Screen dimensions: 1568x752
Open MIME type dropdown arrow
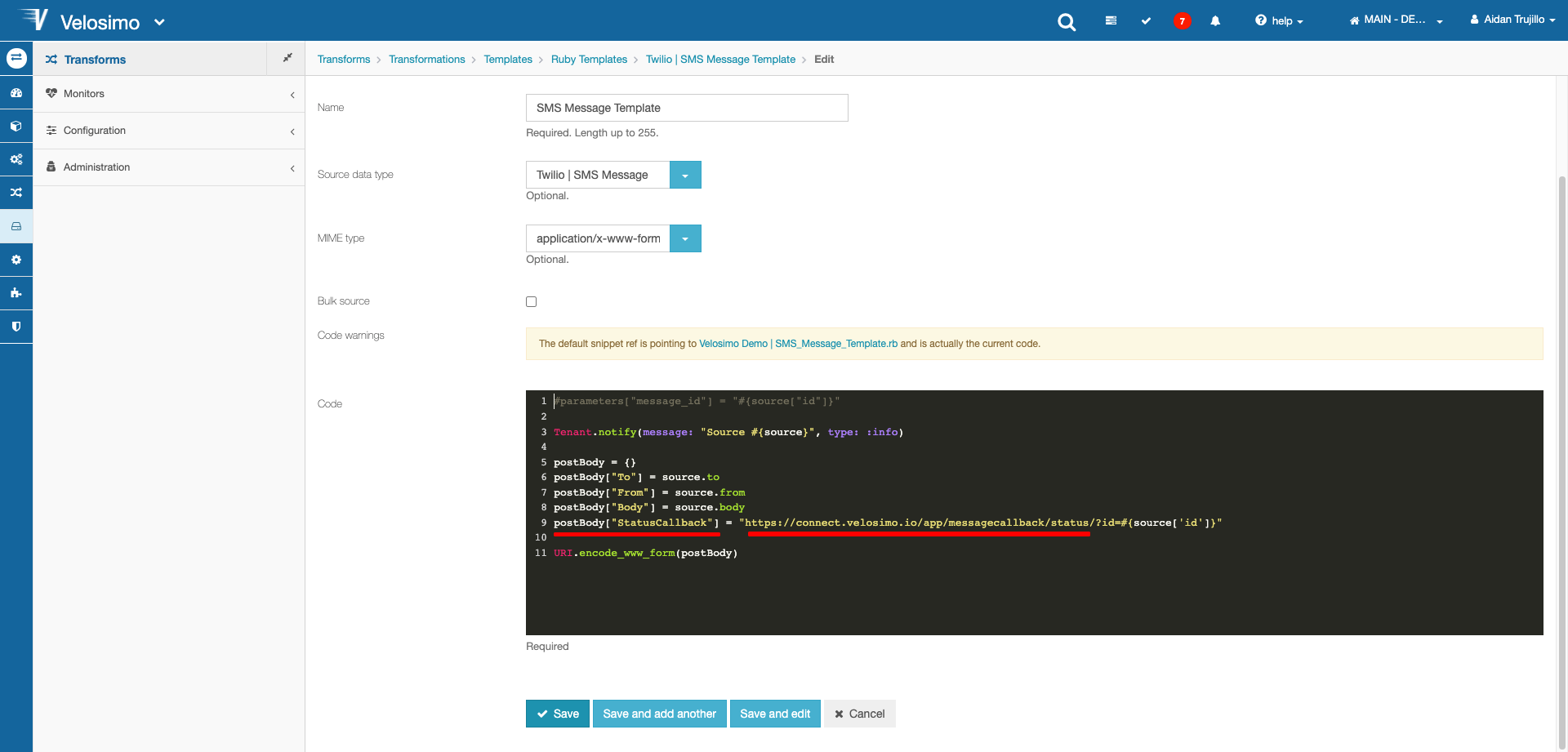point(685,238)
